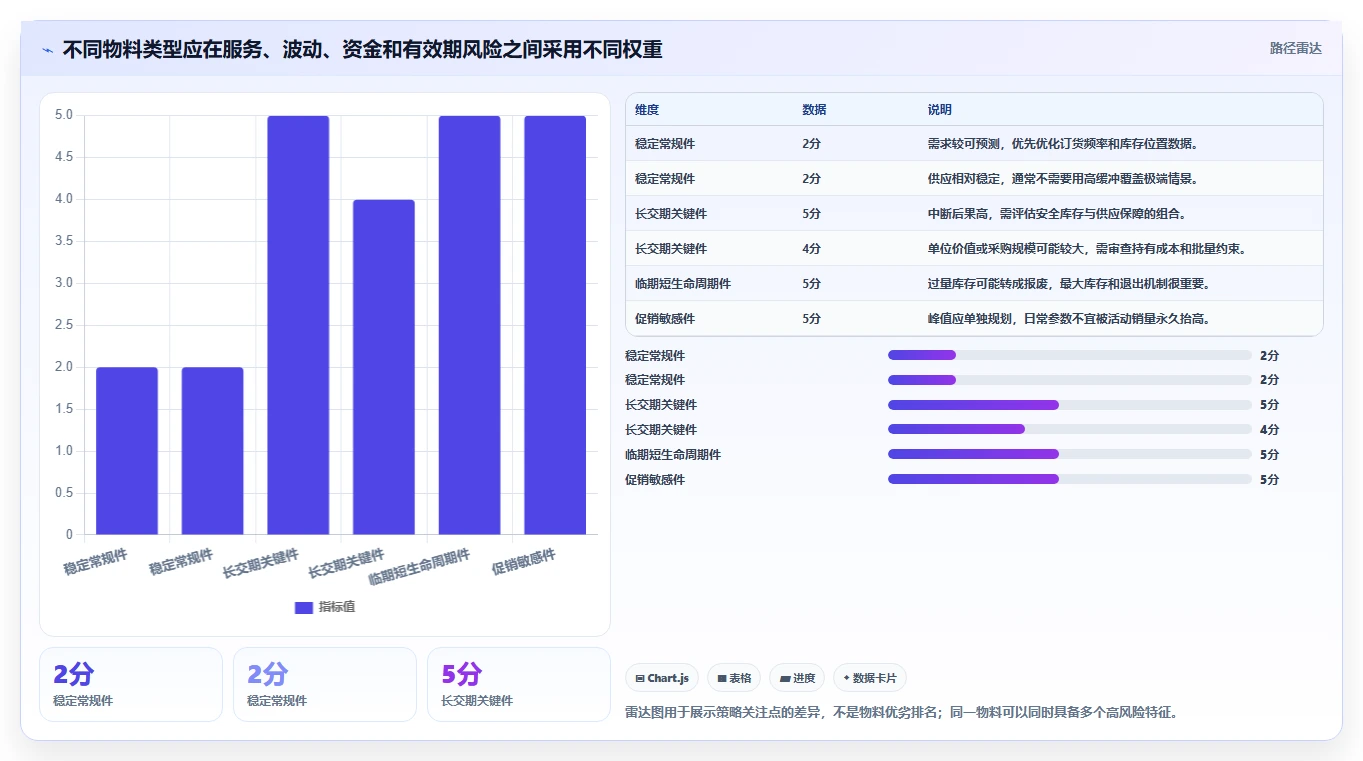Viewport: 1363px width, 761px height.
Task: Click the 临期短生命周期件 cell in the table
Action: pyautogui.click(x=683, y=284)
